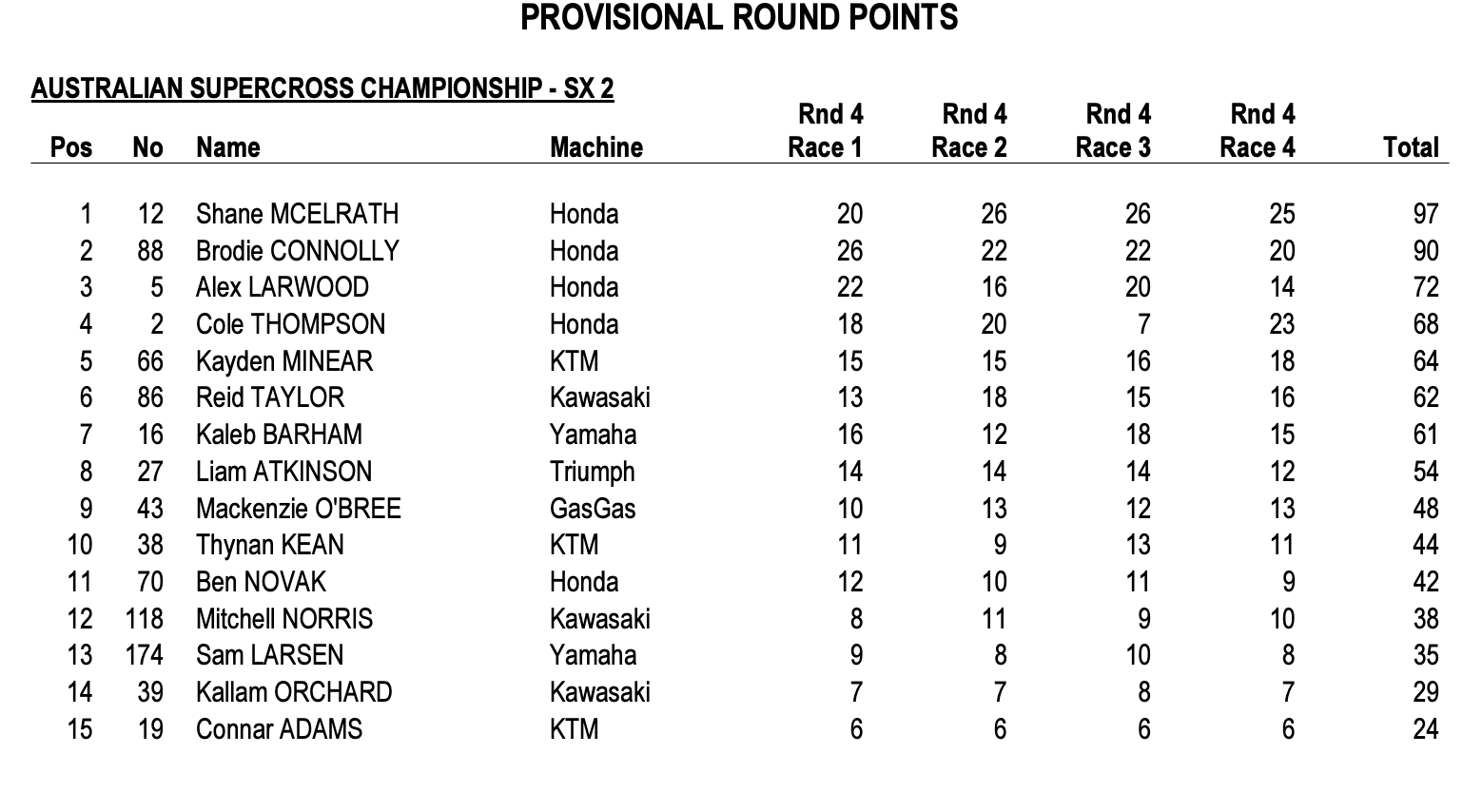
Task: Select rider name Brodie CONNOLLY
Action: (x=297, y=251)
